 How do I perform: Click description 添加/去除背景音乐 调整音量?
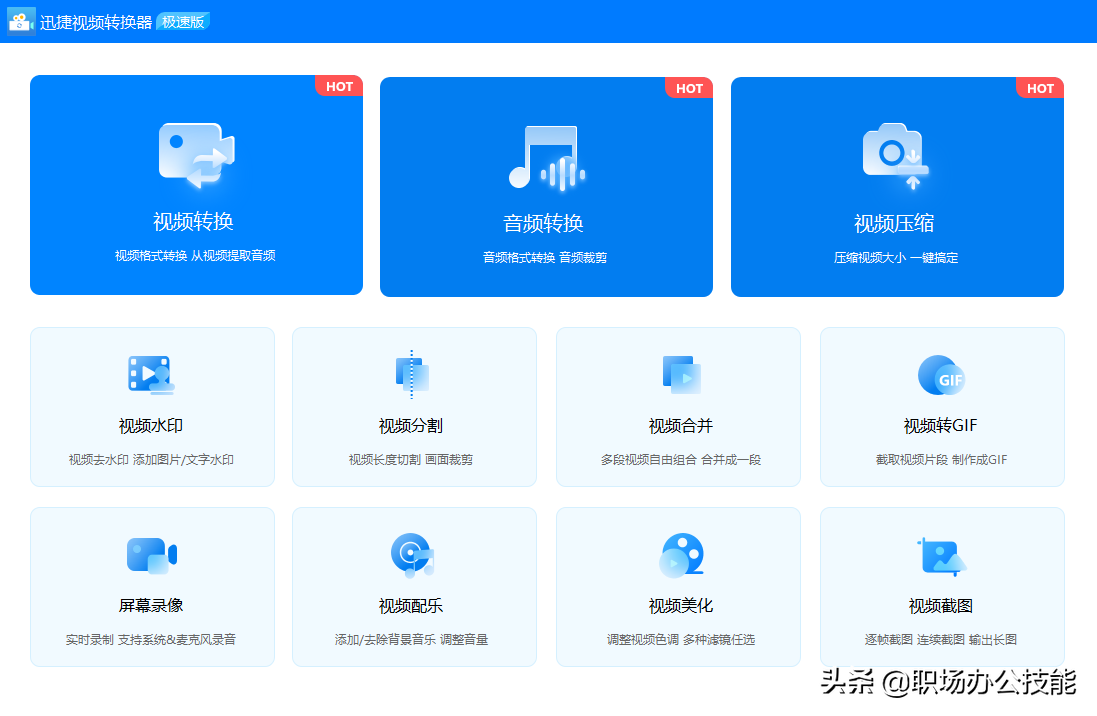pyautogui.click(x=411, y=639)
